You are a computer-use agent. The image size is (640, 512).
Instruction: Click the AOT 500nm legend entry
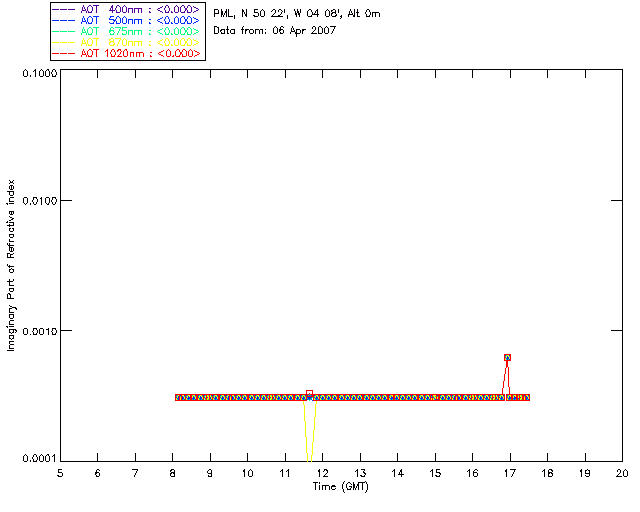tap(126, 20)
